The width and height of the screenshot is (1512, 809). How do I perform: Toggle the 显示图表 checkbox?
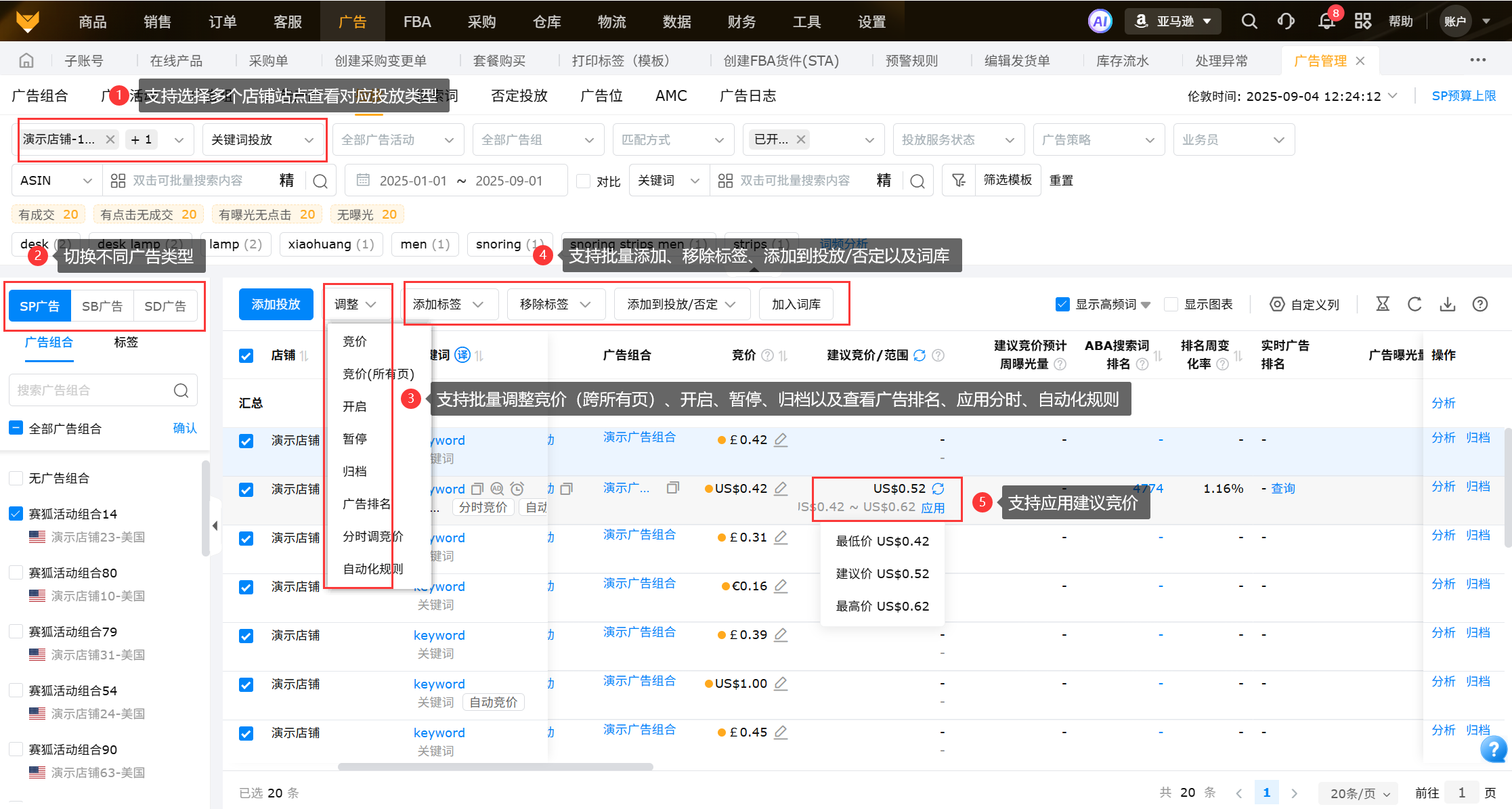(x=1171, y=305)
